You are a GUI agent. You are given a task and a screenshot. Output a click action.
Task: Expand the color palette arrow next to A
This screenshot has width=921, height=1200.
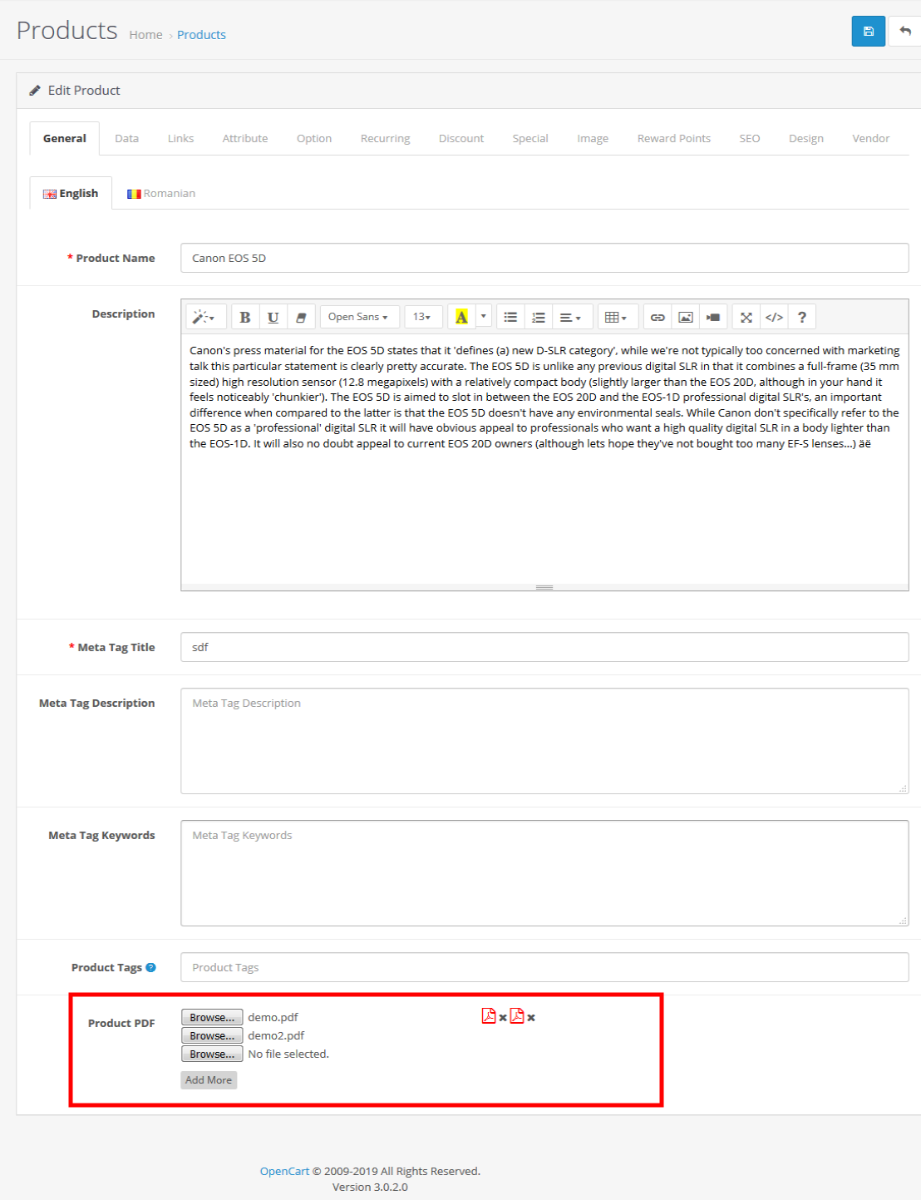click(x=484, y=317)
